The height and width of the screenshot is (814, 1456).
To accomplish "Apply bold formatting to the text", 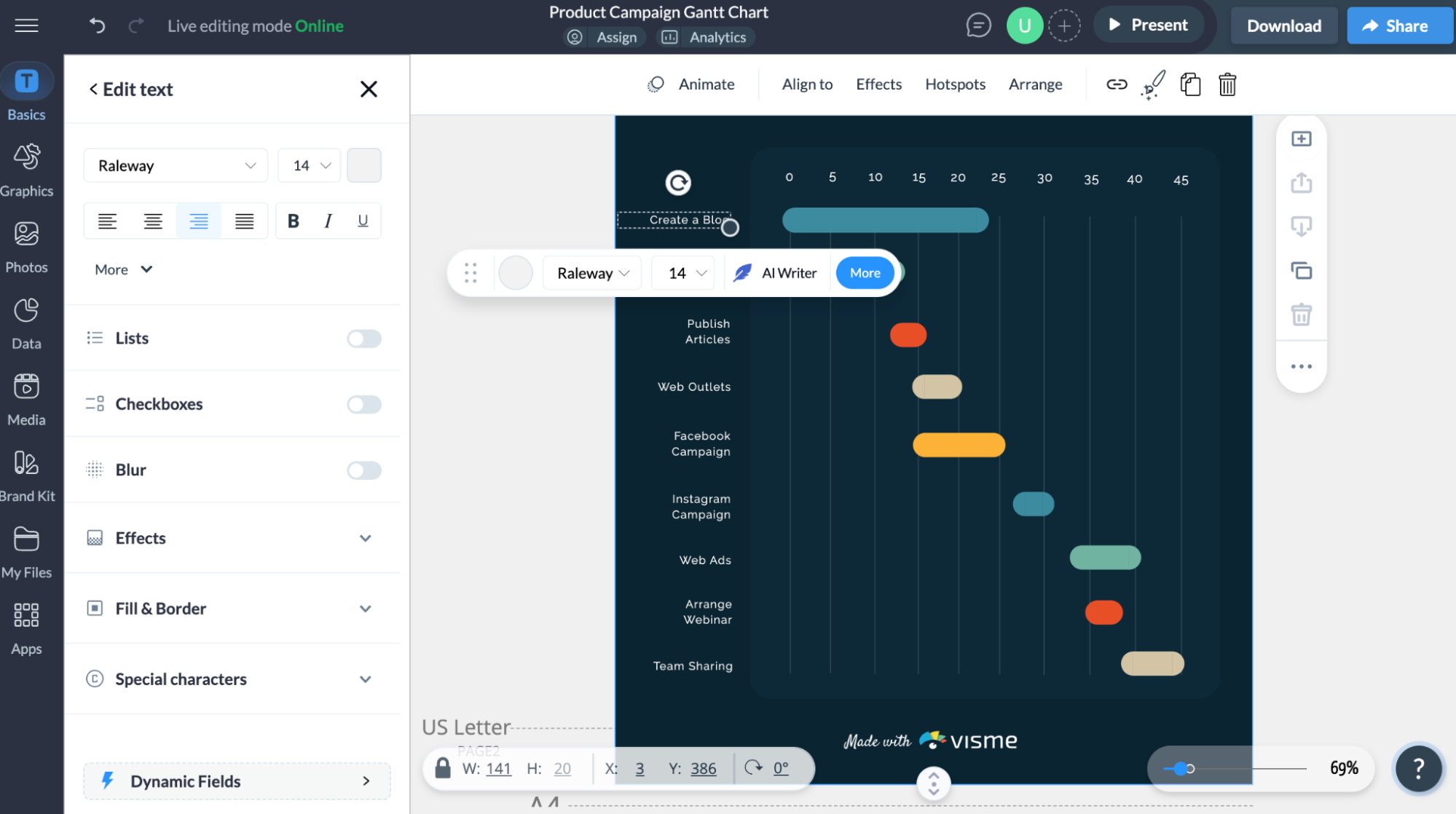I will (292, 221).
